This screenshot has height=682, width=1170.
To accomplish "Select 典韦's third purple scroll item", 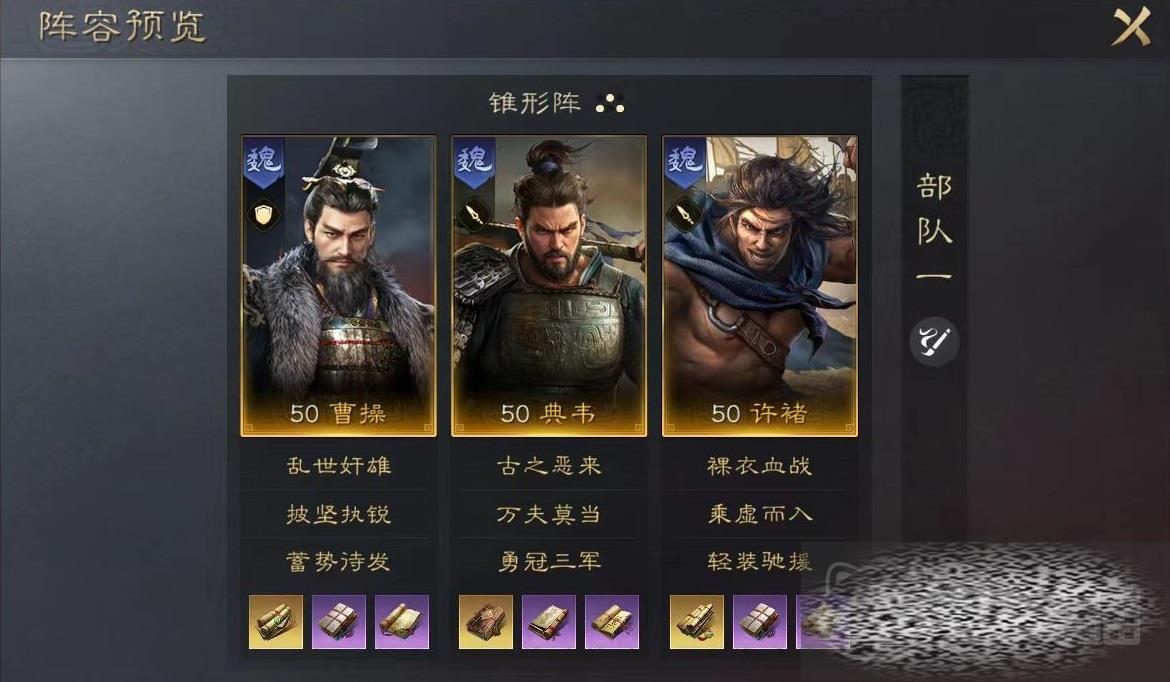I will 612,622.
